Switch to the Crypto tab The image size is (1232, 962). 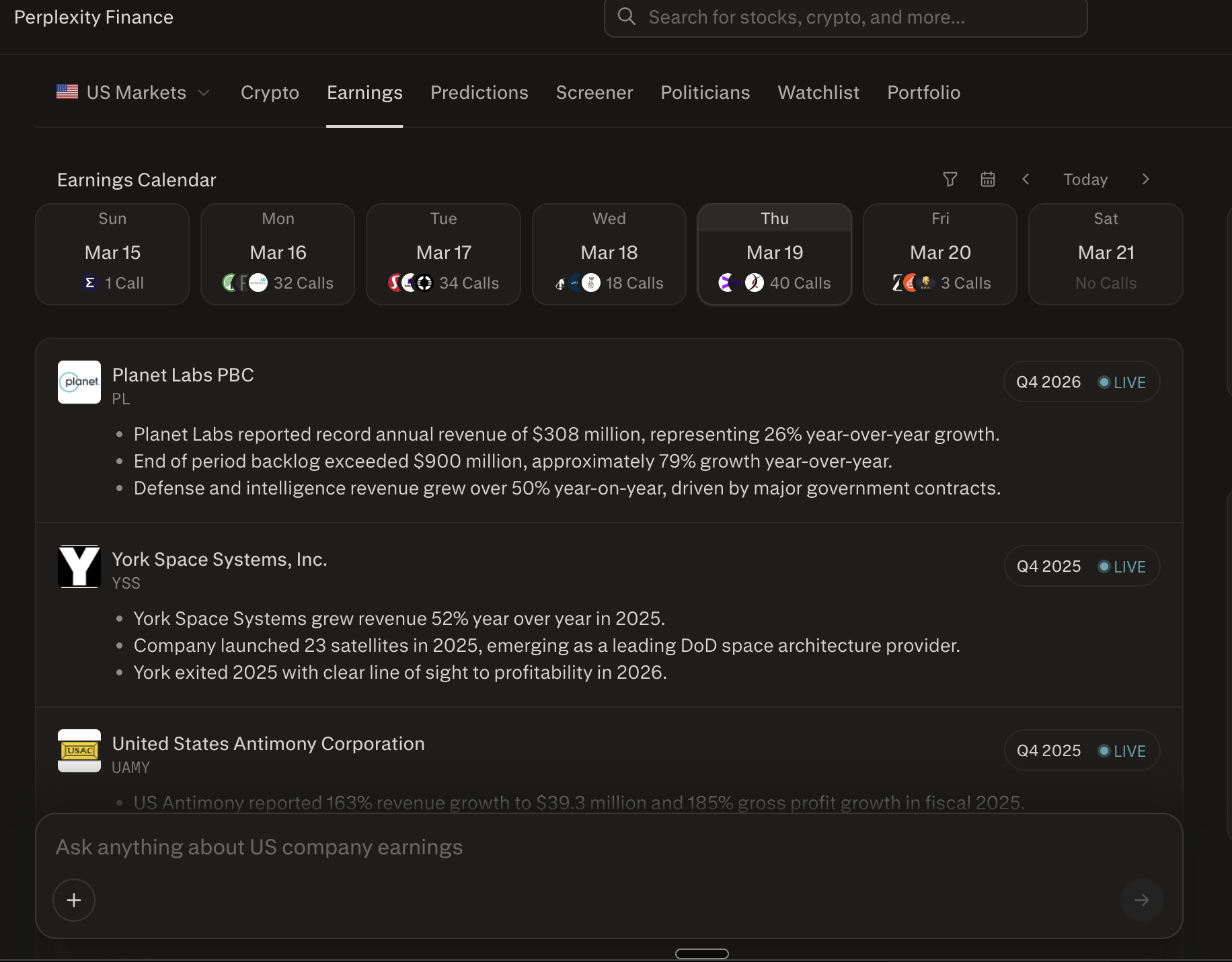click(x=270, y=93)
